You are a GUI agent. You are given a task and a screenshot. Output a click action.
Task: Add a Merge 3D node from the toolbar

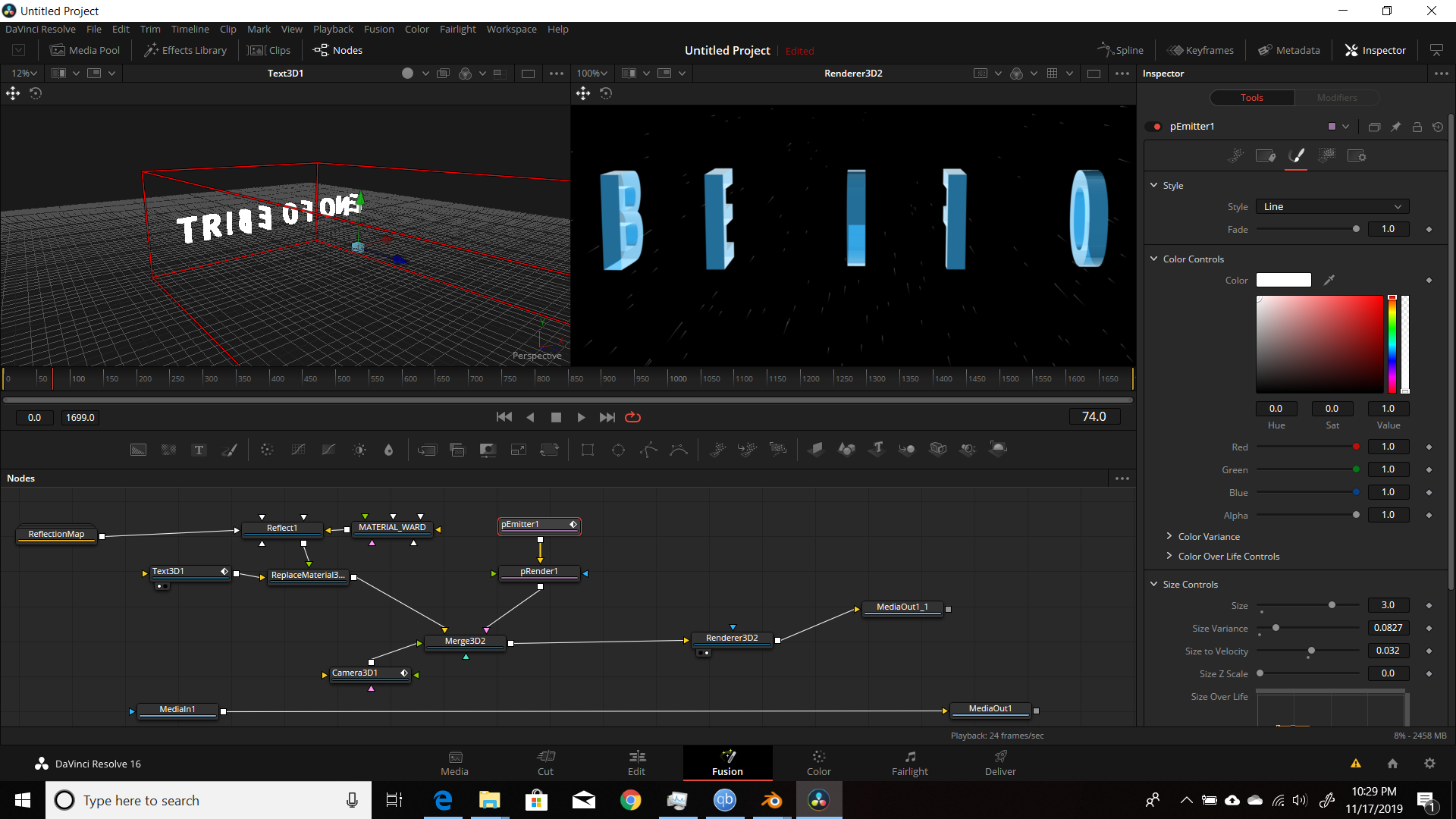907,450
